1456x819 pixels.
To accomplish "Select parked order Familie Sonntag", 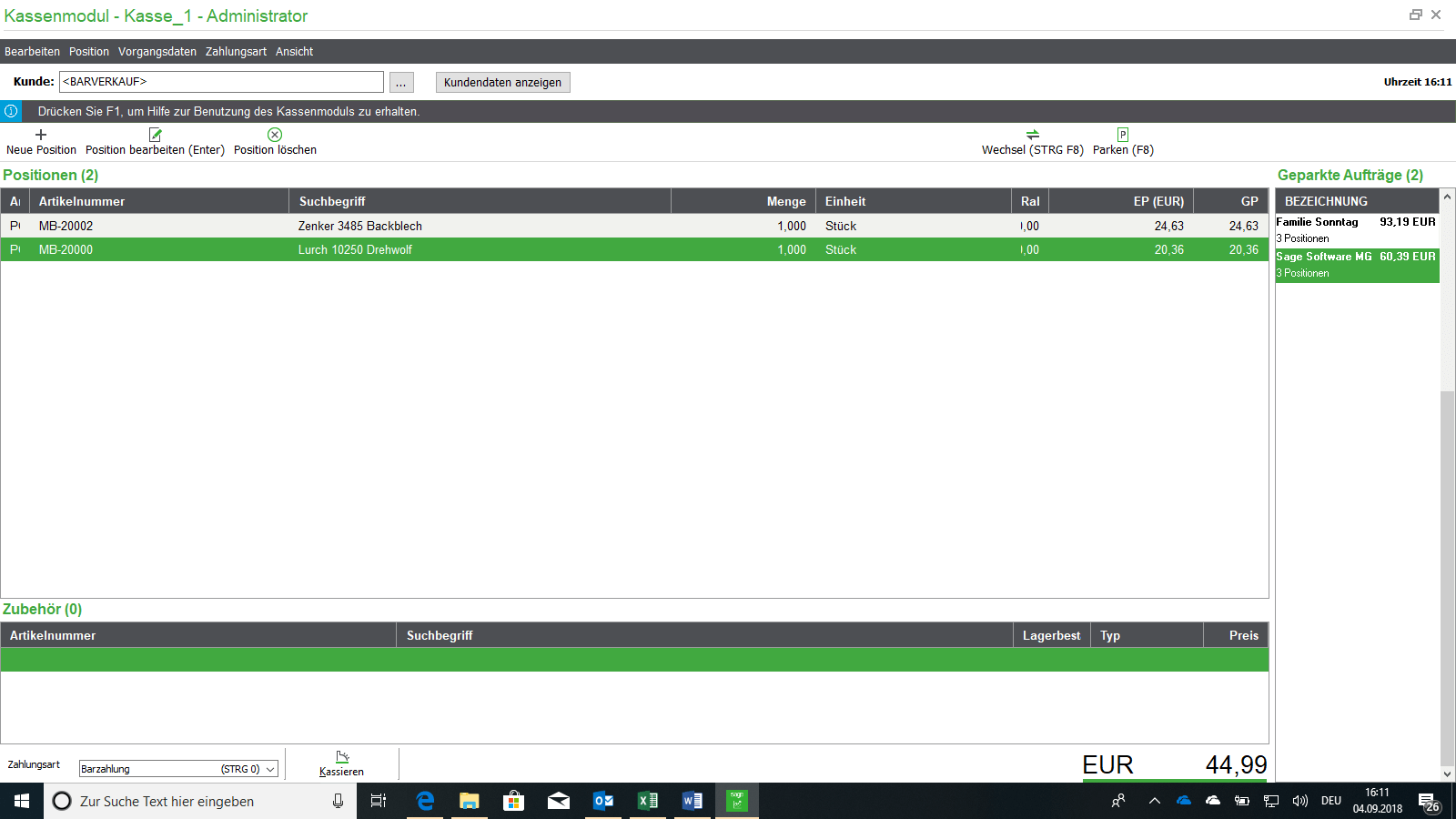I will click(x=1356, y=229).
